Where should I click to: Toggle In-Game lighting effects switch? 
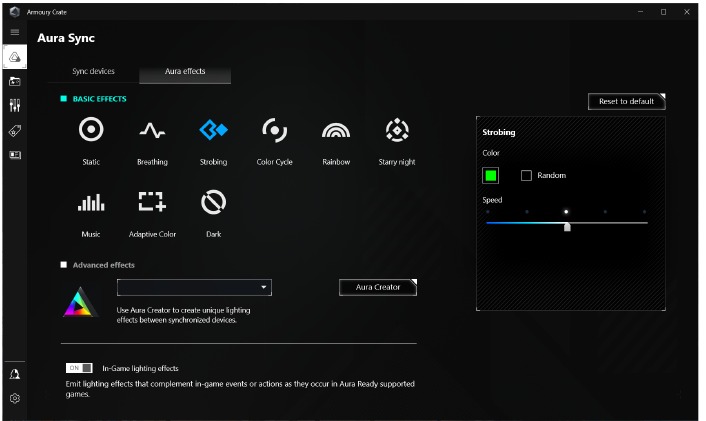[x=79, y=368]
